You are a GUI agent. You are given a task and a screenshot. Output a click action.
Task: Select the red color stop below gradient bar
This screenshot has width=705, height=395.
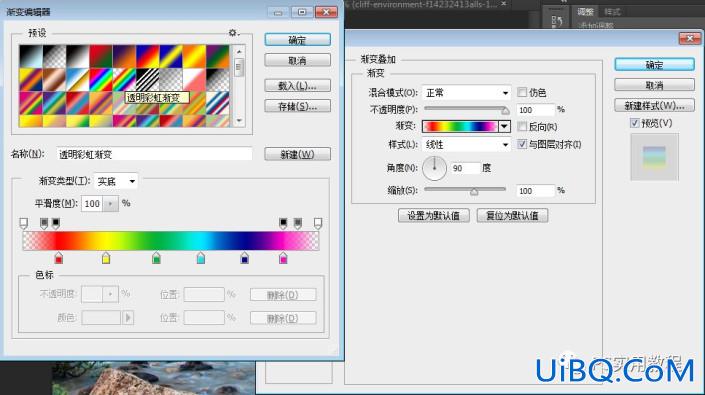pyautogui.click(x=58, y=258)
